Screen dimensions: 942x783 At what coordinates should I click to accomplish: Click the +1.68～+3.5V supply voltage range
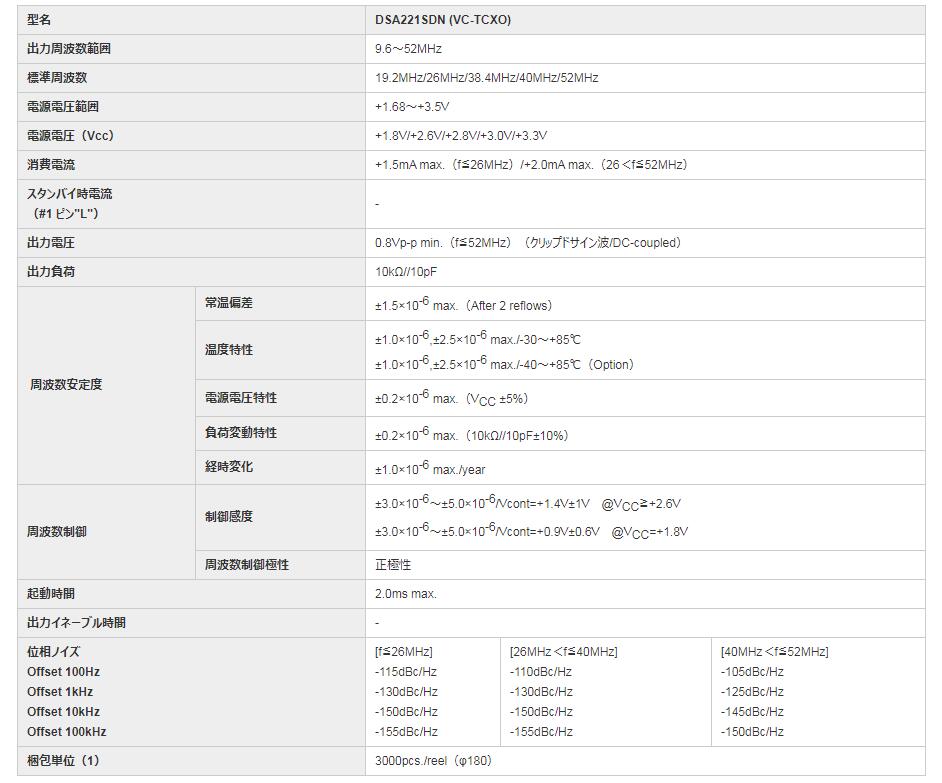click(x=412, y=107)
